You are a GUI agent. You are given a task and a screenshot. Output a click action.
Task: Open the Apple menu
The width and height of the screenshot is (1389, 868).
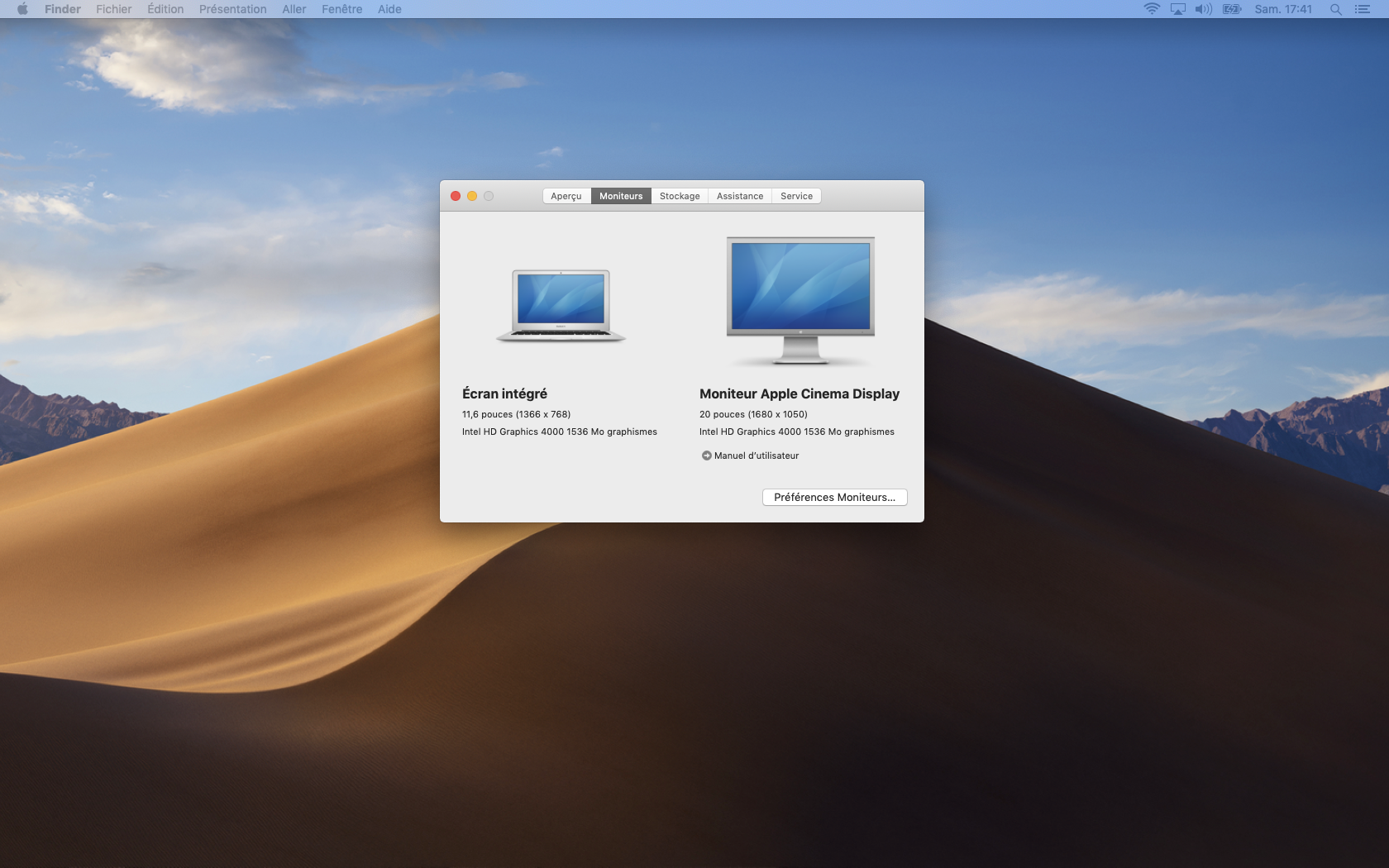[22, 9]
